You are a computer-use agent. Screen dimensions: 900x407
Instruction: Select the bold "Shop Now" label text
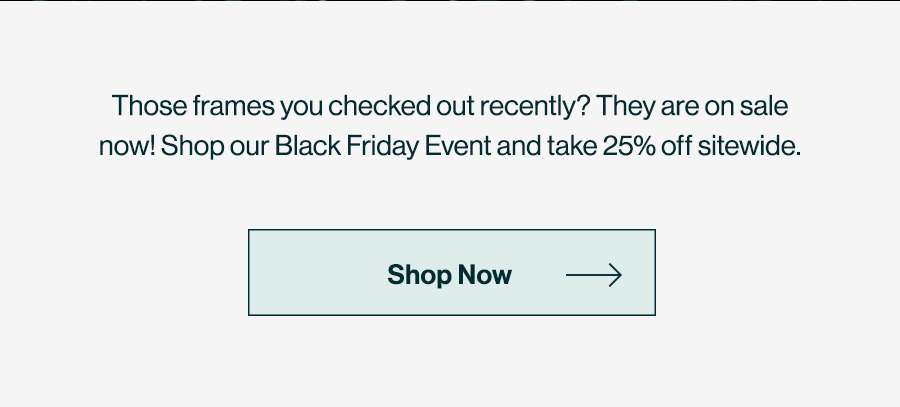pos(449,275)
